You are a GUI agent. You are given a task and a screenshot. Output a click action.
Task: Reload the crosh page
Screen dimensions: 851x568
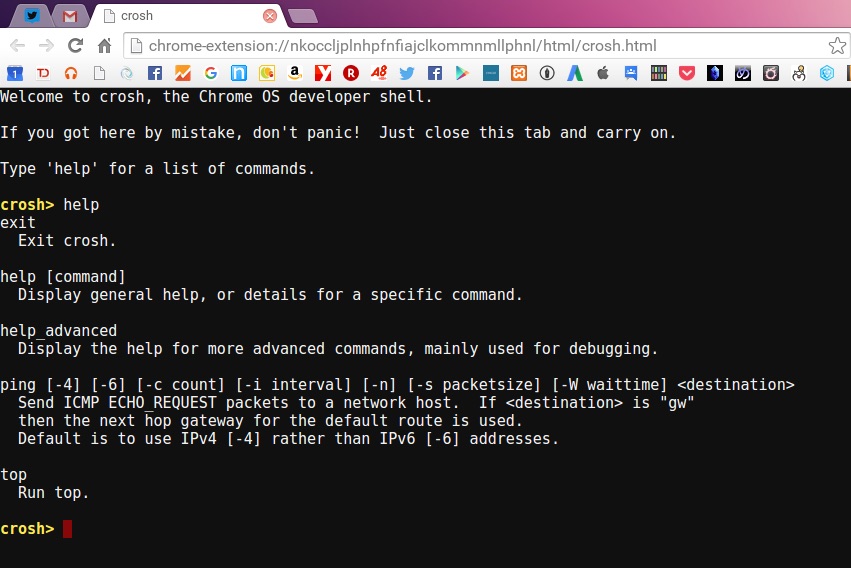tap(75, 46)
